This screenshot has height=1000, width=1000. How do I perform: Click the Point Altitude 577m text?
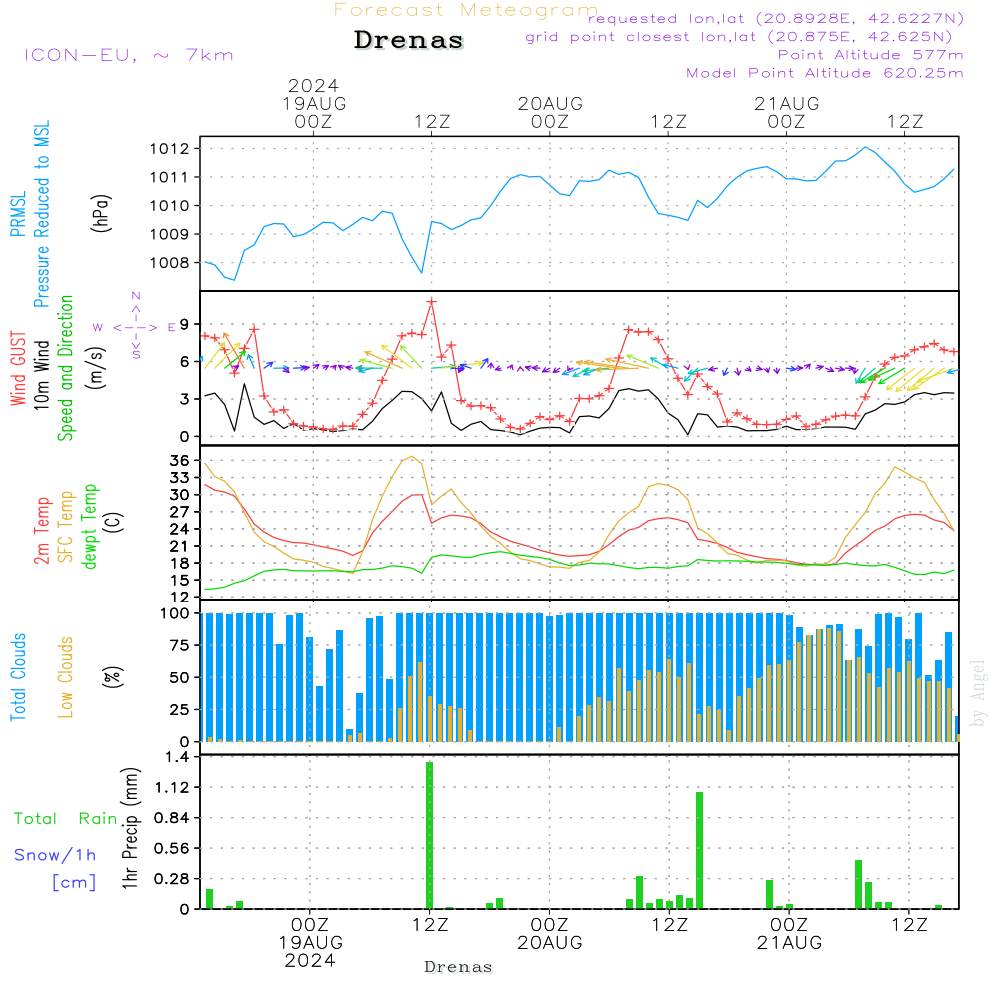click(870, 55)
